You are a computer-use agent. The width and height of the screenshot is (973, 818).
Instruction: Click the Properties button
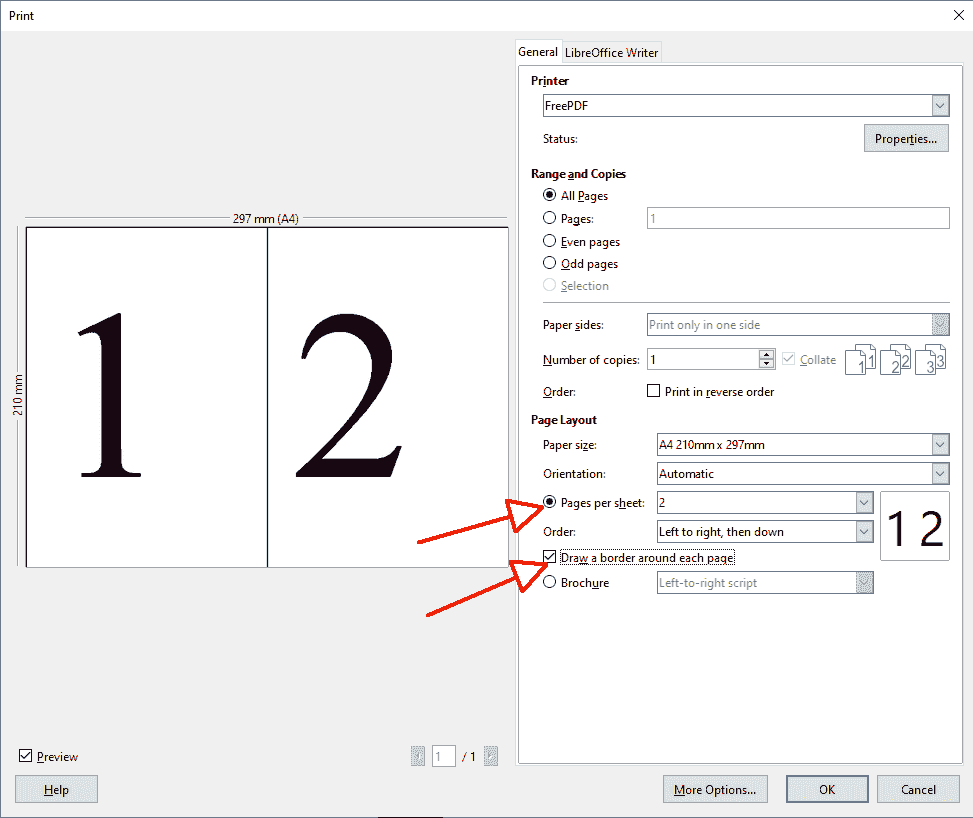pyautogui.click(x=905, y=139)
